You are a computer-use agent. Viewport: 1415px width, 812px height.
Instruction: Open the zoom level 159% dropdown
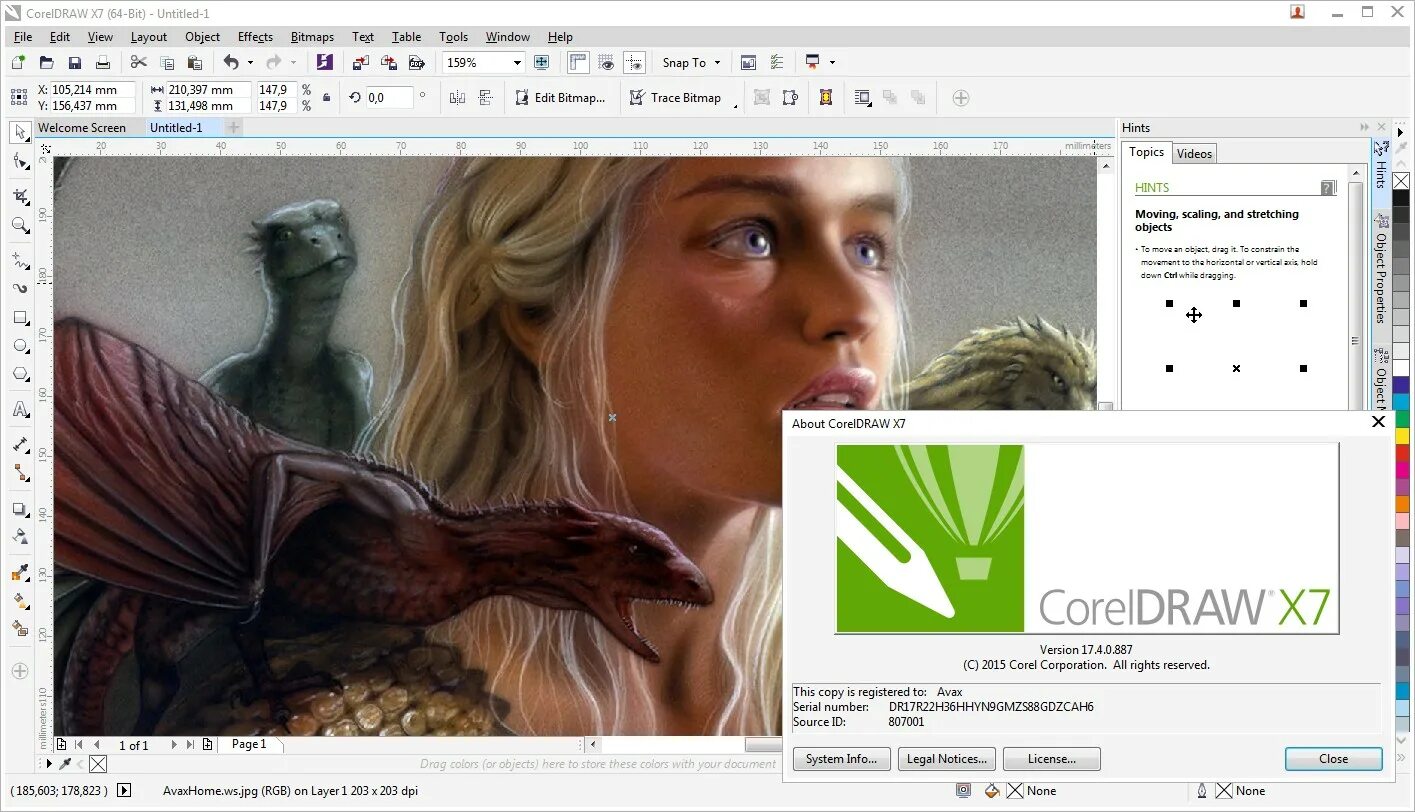pos(517,62)
